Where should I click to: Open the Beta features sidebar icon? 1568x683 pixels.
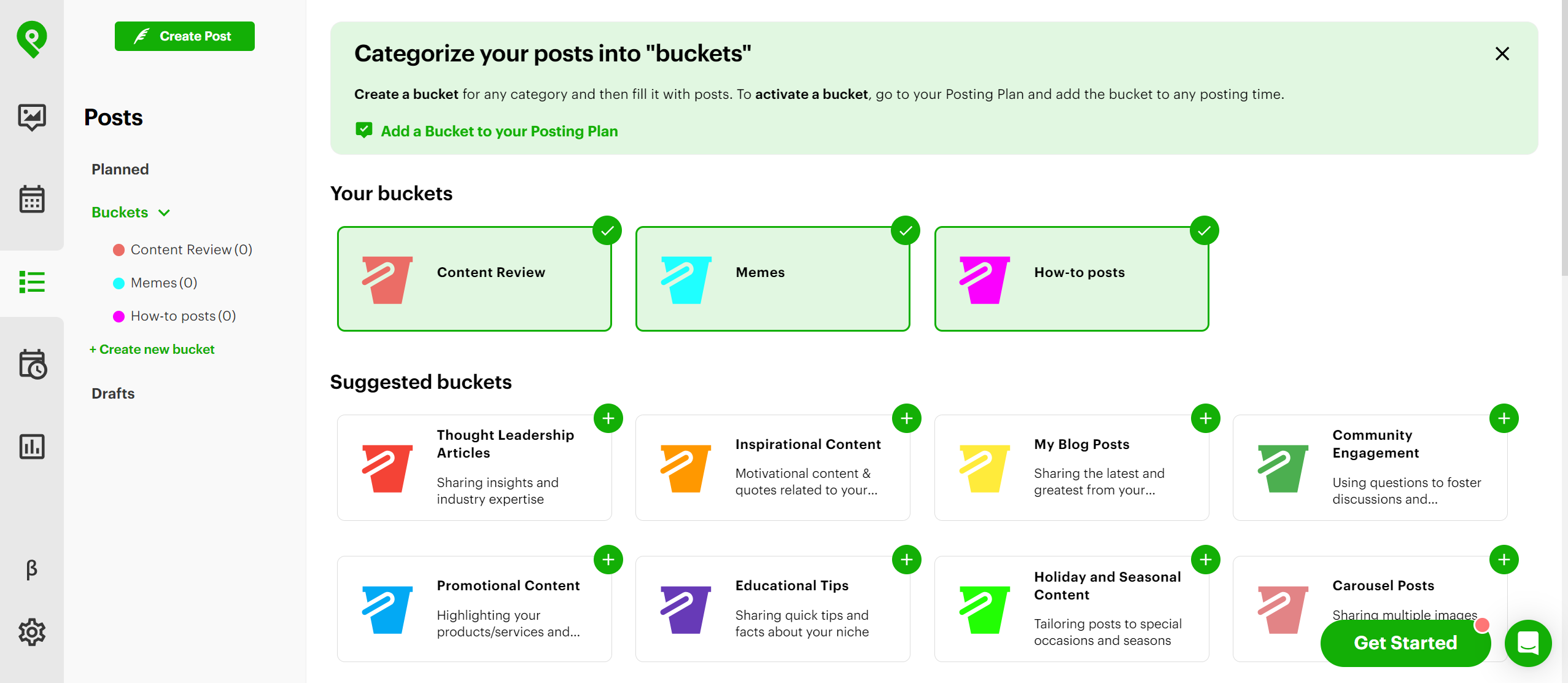tap(31, 569)
